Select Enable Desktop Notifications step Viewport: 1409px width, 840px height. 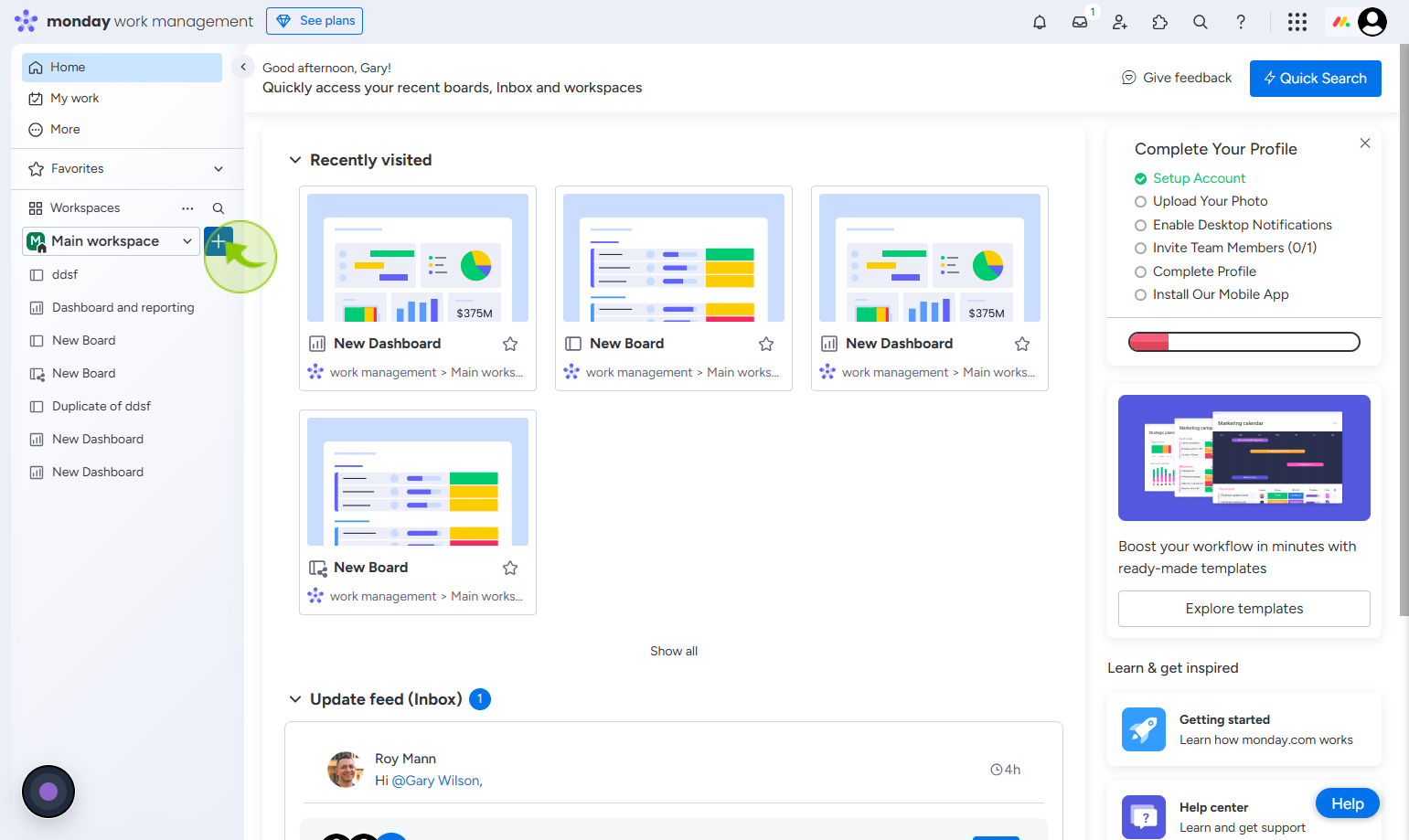click(1233, 225)
